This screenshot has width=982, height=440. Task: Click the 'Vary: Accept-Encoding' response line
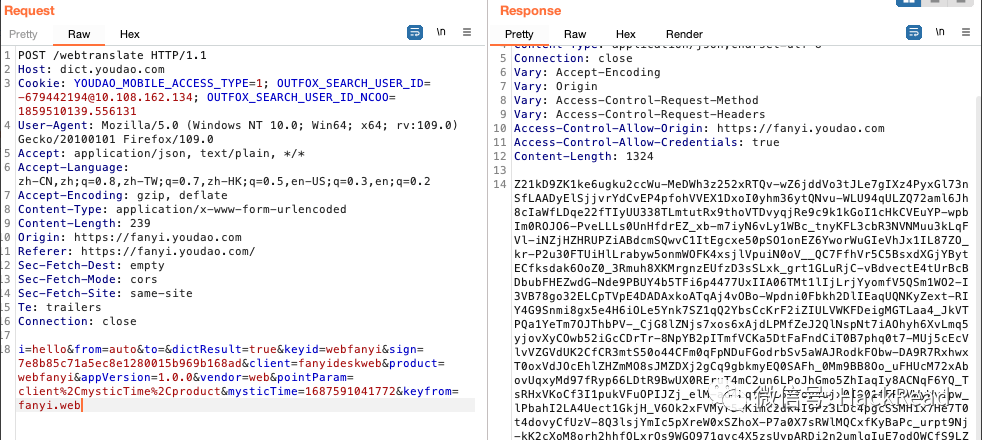[587, 73]
